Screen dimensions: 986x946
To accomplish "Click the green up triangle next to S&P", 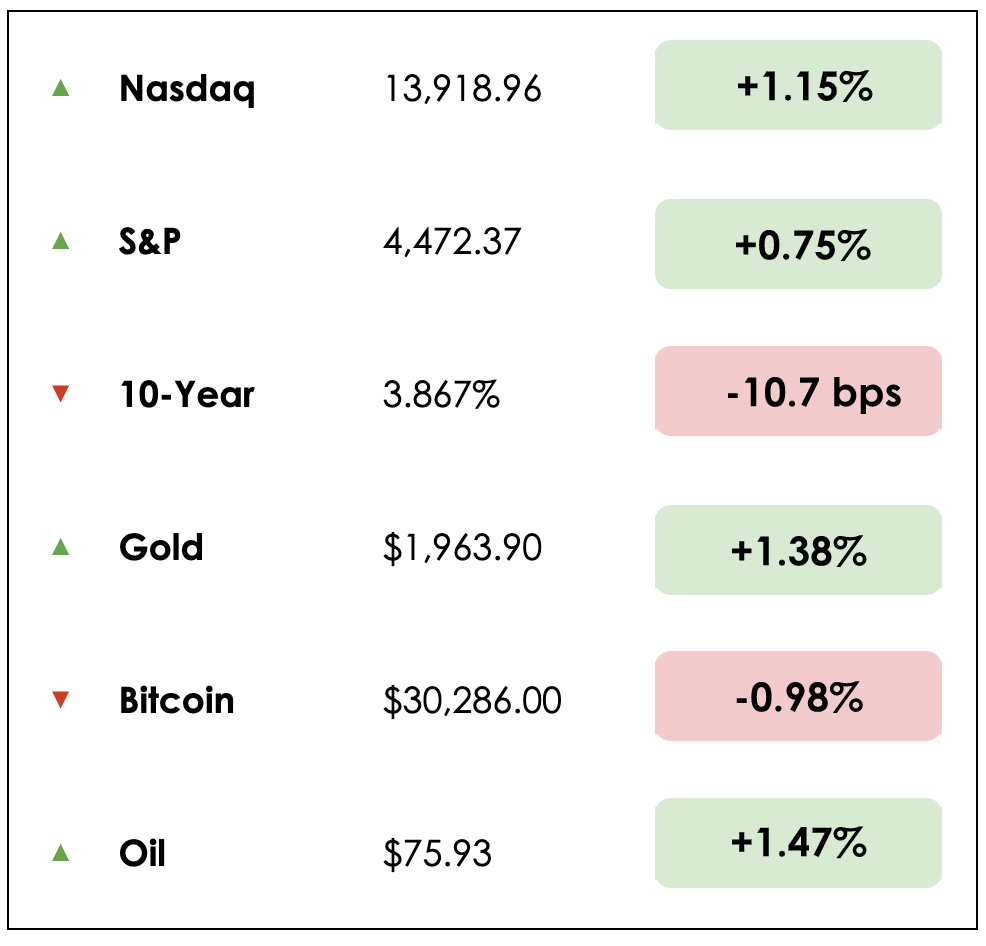I will click(60, 241).
